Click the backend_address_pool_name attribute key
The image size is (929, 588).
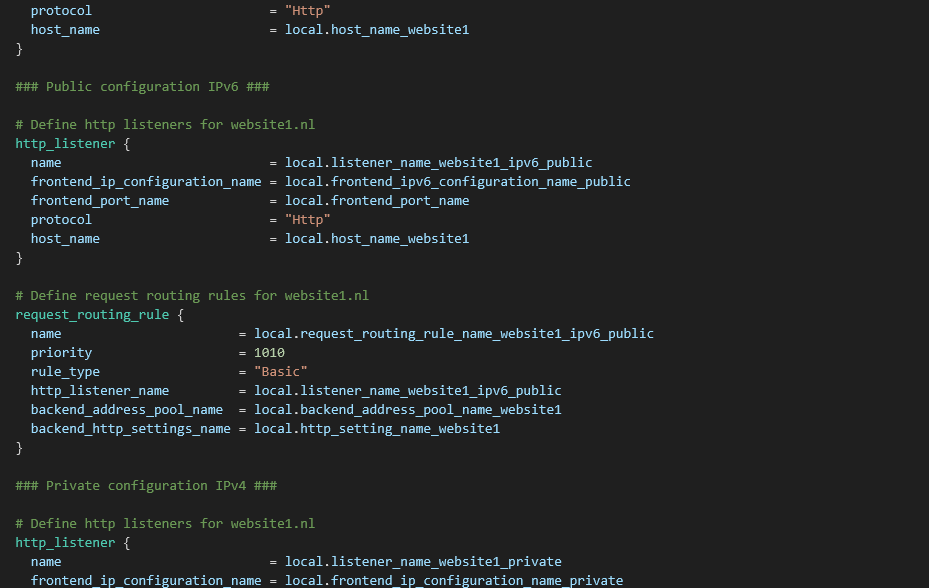pos(127,410)
